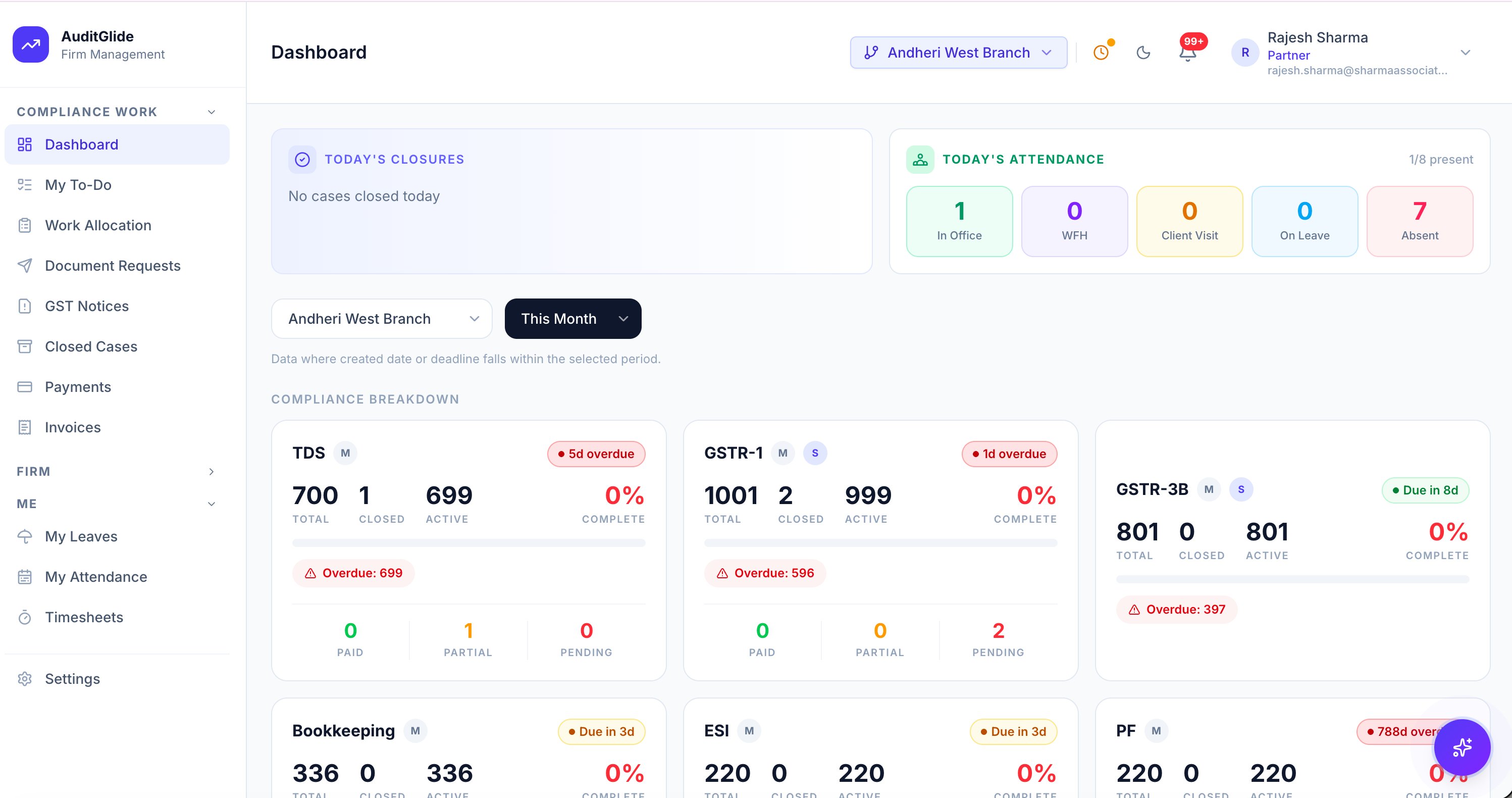Click the Timesheets stopwatch icon
1512x798 pixels.
coord(25,617)
